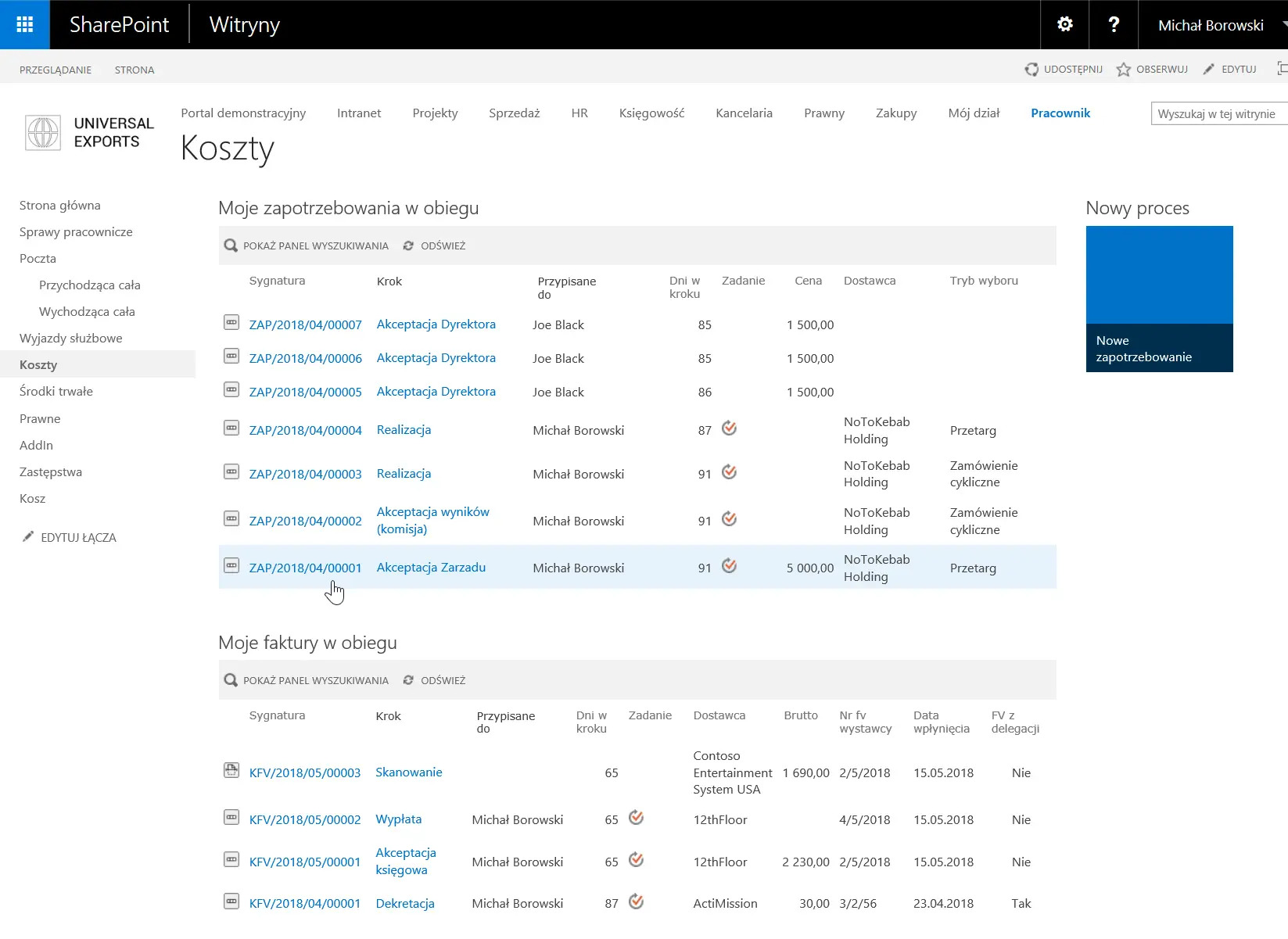Open Dekretacja step link
Image resolution: width=1288 pixels, height=939 pixels.
[405, 904]
